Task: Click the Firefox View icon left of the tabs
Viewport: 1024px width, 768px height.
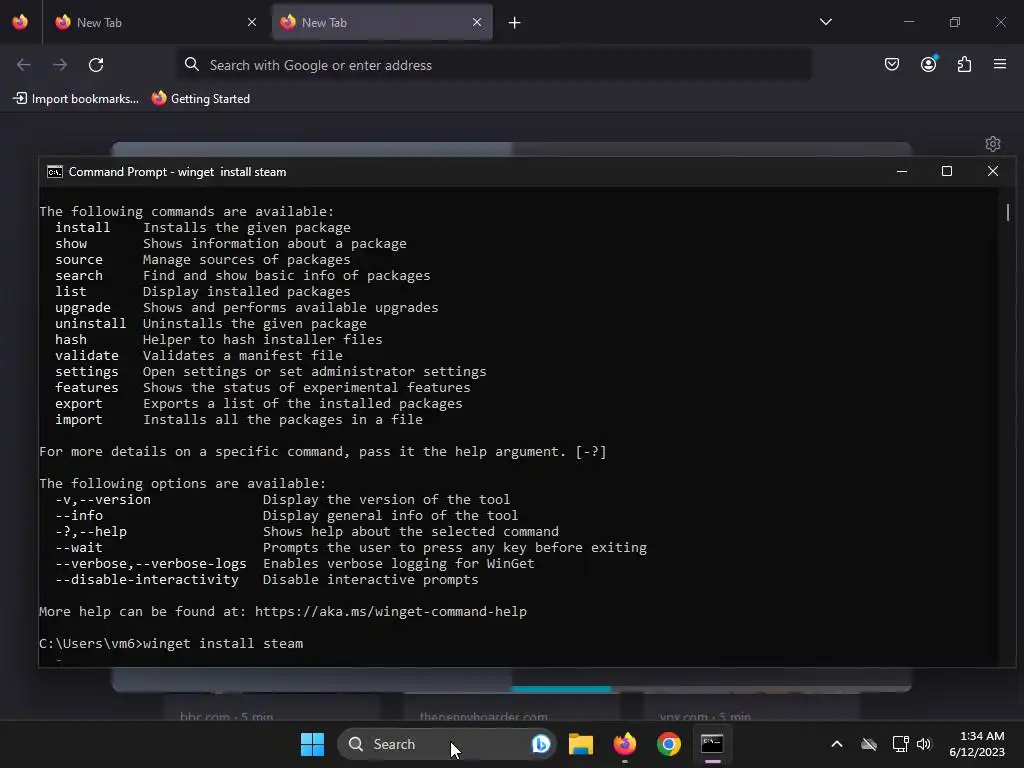Action: [x=20, y=22]
